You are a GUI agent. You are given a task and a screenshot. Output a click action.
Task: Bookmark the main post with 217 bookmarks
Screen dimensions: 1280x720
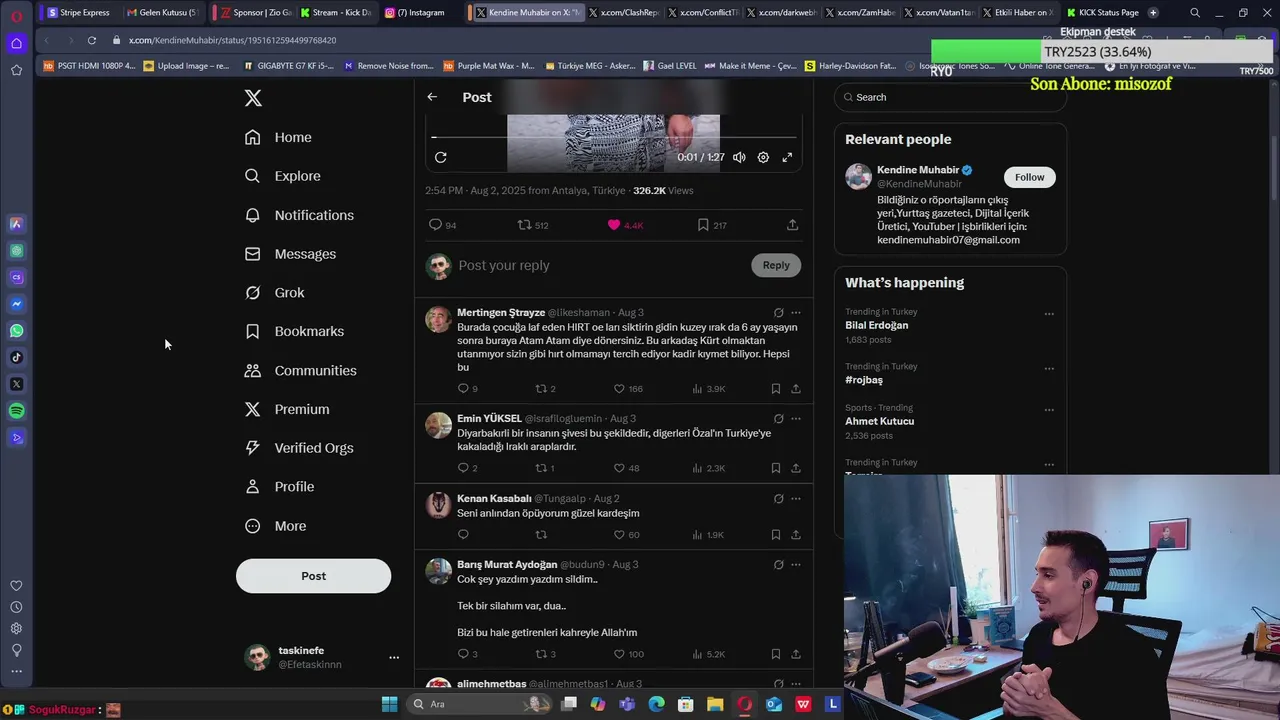[x=712, y=225]
